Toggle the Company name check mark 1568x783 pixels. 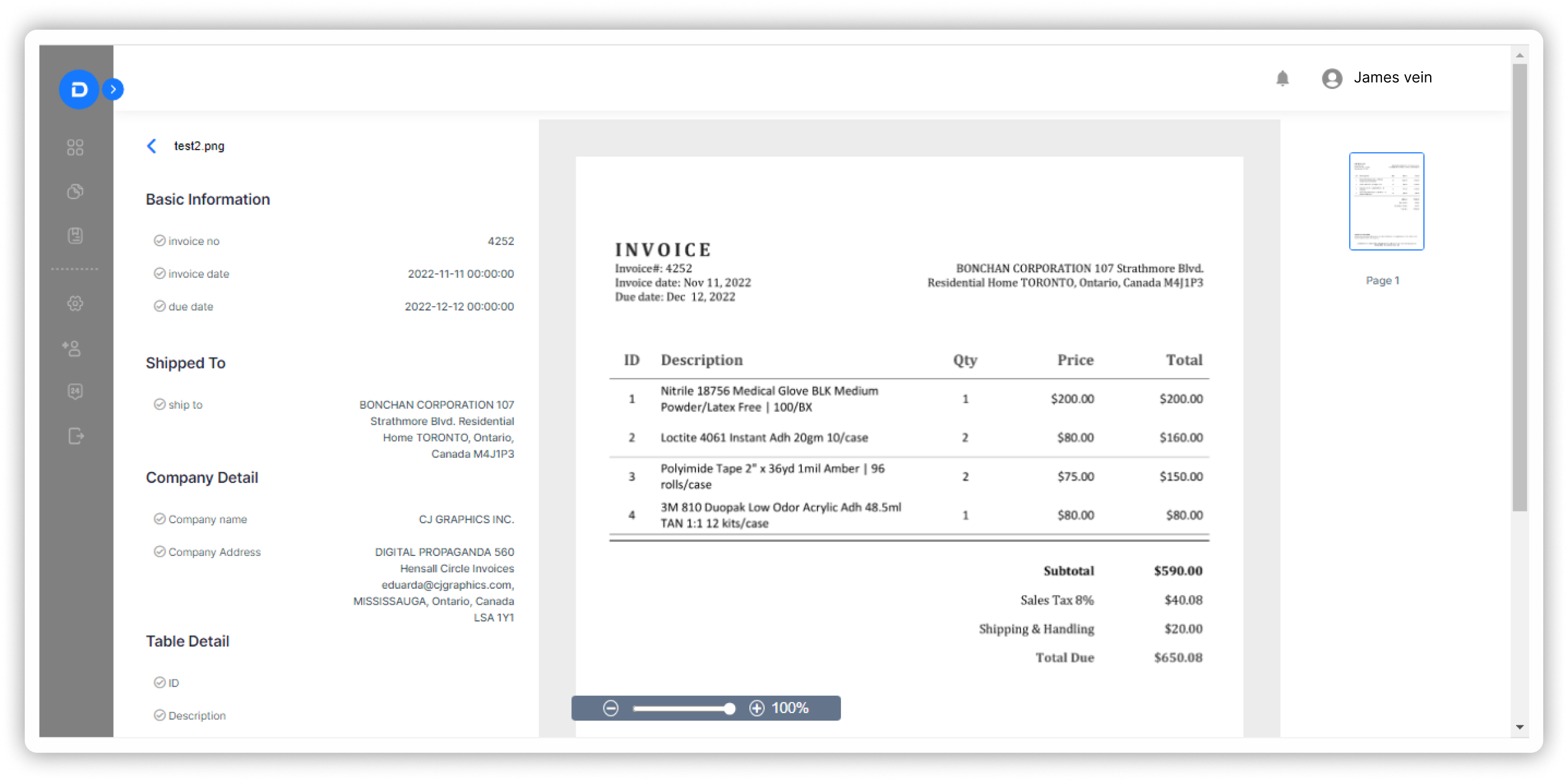click(x=160, y=519)
